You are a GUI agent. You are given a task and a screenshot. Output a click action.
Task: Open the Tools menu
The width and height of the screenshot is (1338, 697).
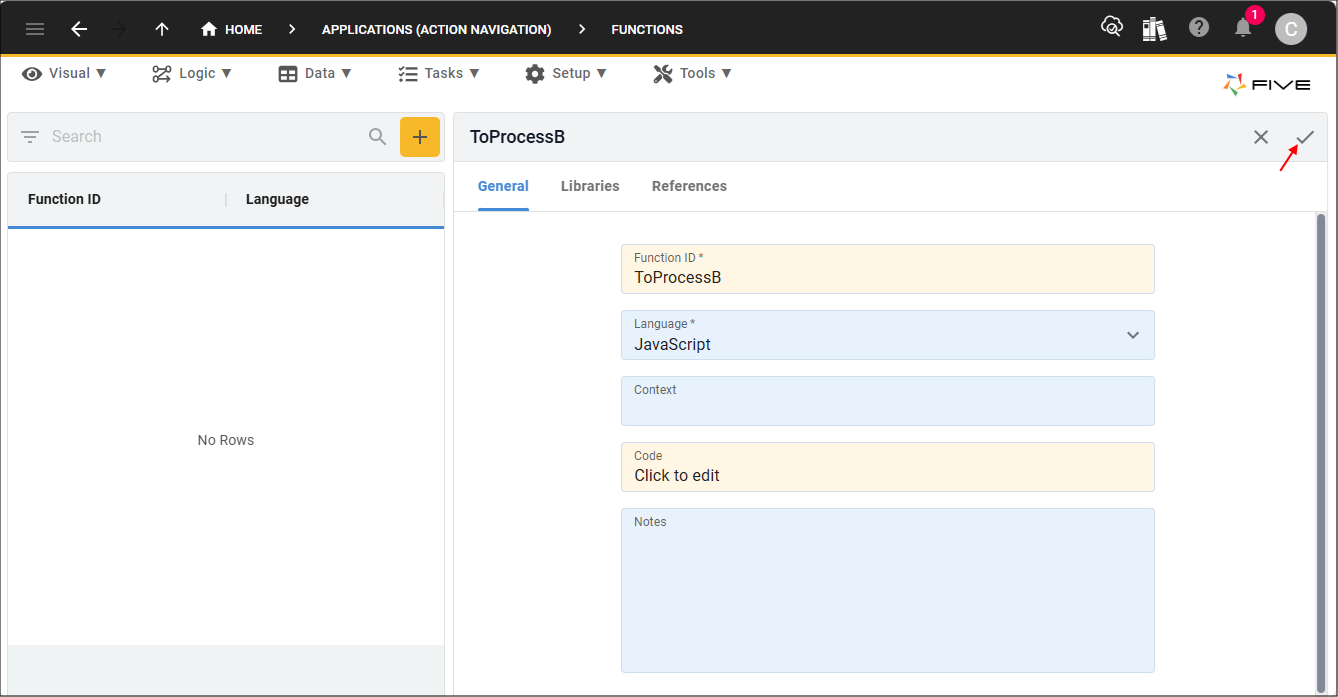point(692,73)
